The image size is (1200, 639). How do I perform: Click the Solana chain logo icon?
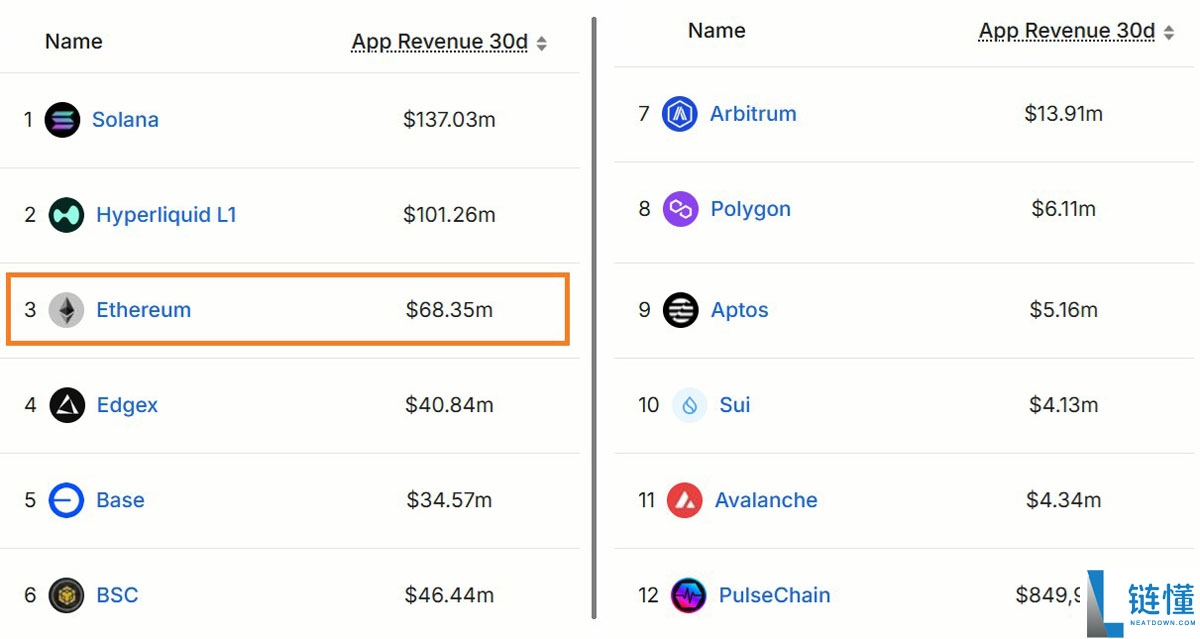(x=62, y=120)
